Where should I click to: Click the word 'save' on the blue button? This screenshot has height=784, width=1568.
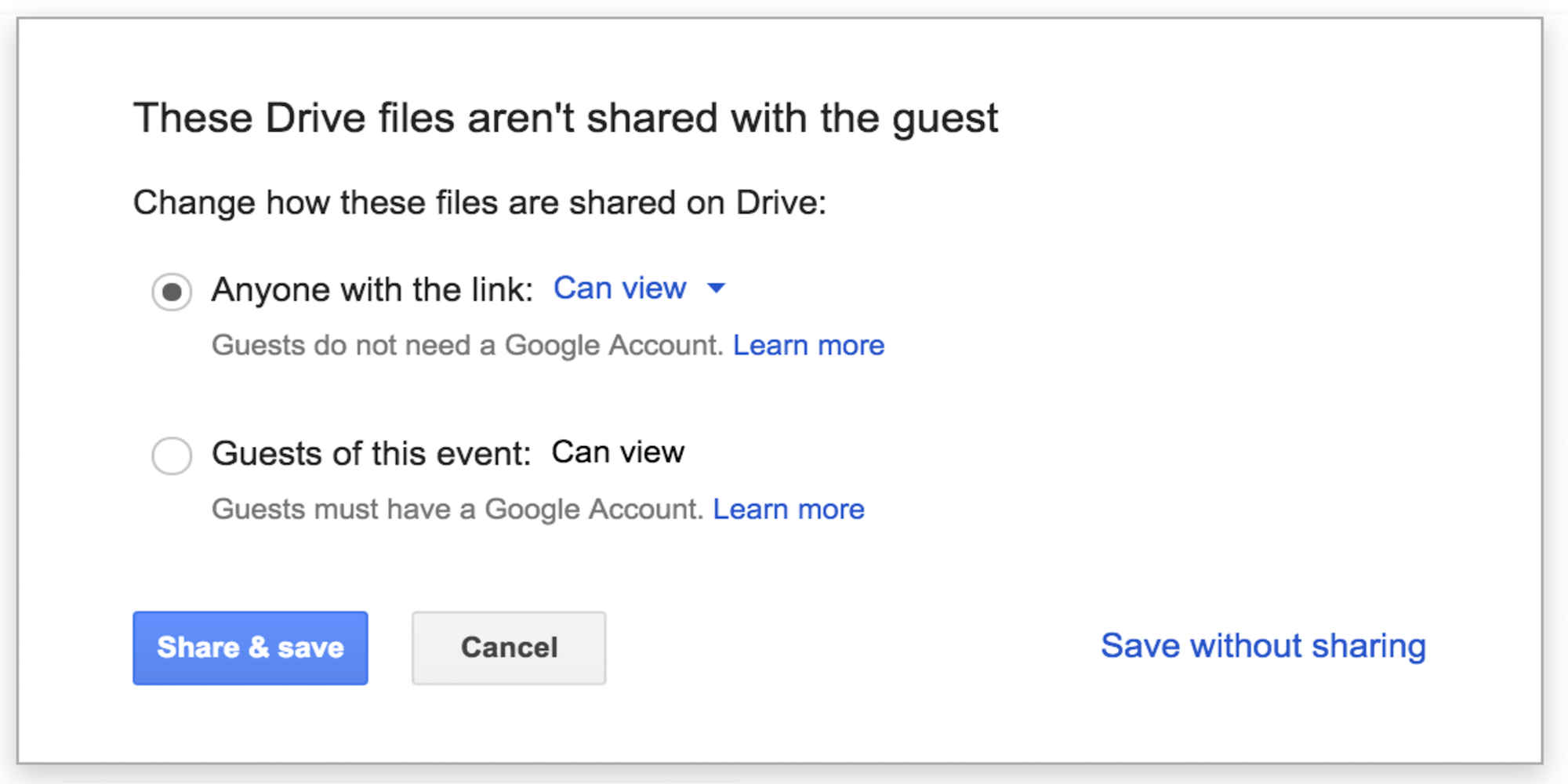[x=310, y=648]
